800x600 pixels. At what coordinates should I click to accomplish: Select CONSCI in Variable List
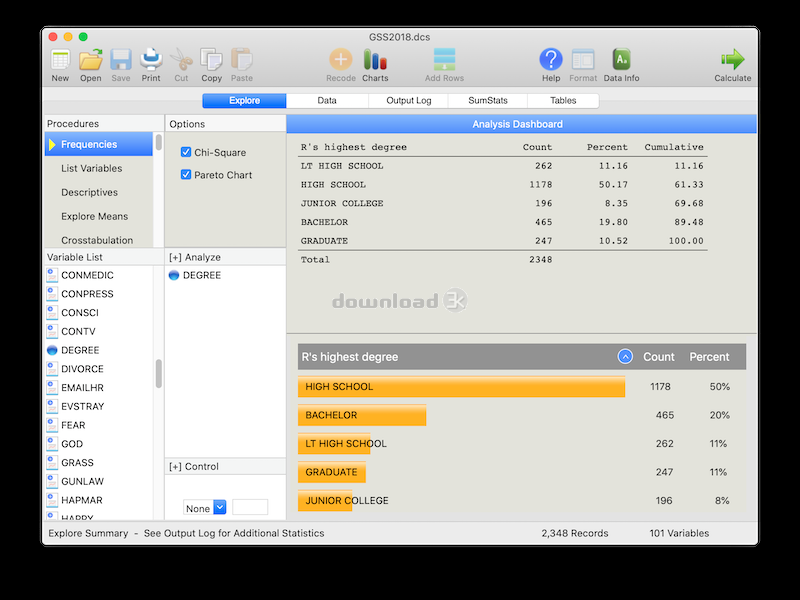[x=80, y=313]
